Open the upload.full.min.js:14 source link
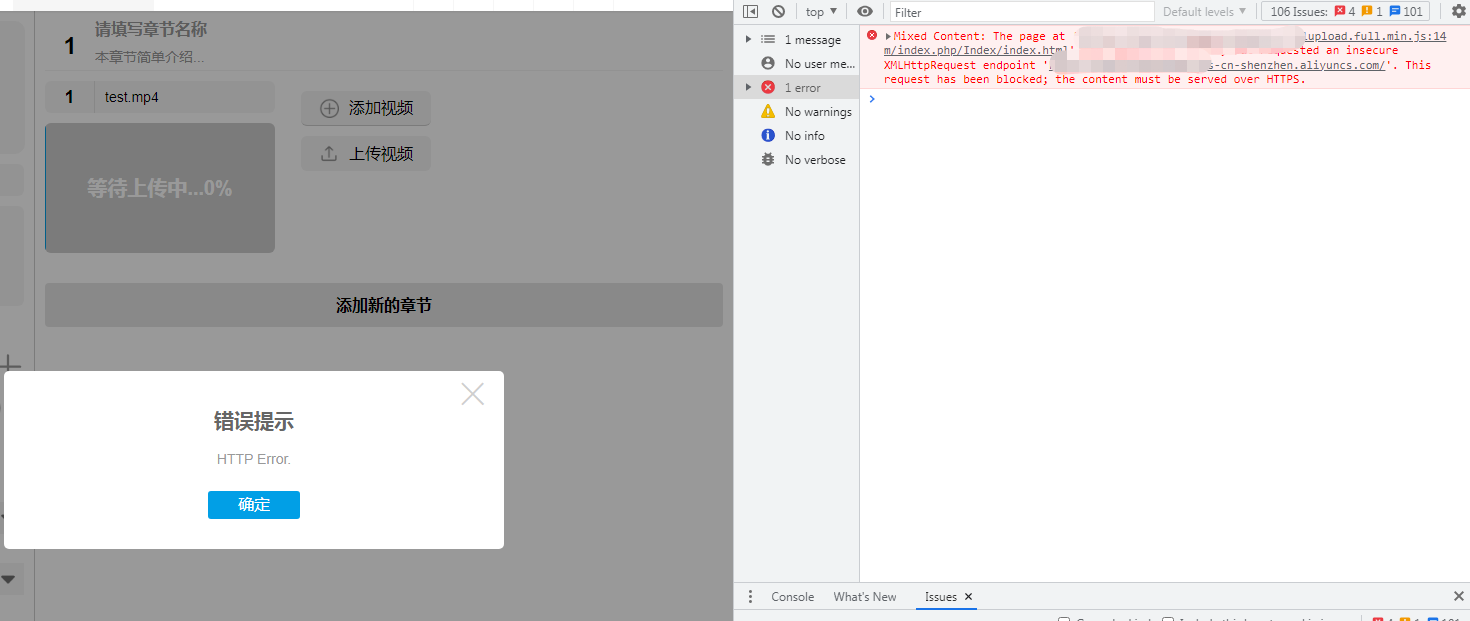1470x621 pixels. (1375, 36)
